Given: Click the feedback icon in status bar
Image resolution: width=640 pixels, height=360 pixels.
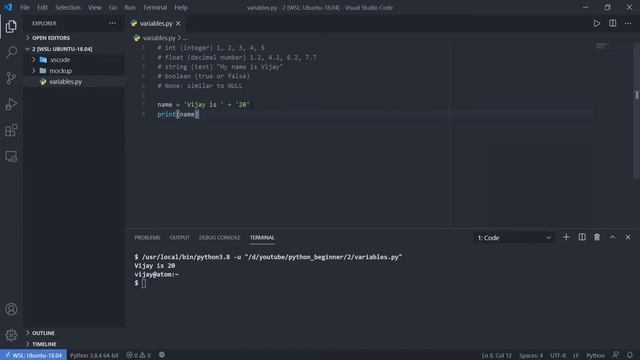Looking at the screenshot, I should click(x=616, y=355).
